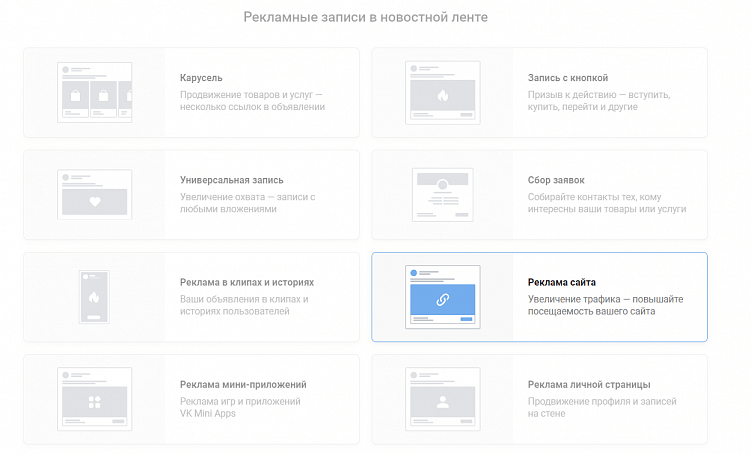Choose Реклама в клипах и историях title
751x454 pixels.
247,282
